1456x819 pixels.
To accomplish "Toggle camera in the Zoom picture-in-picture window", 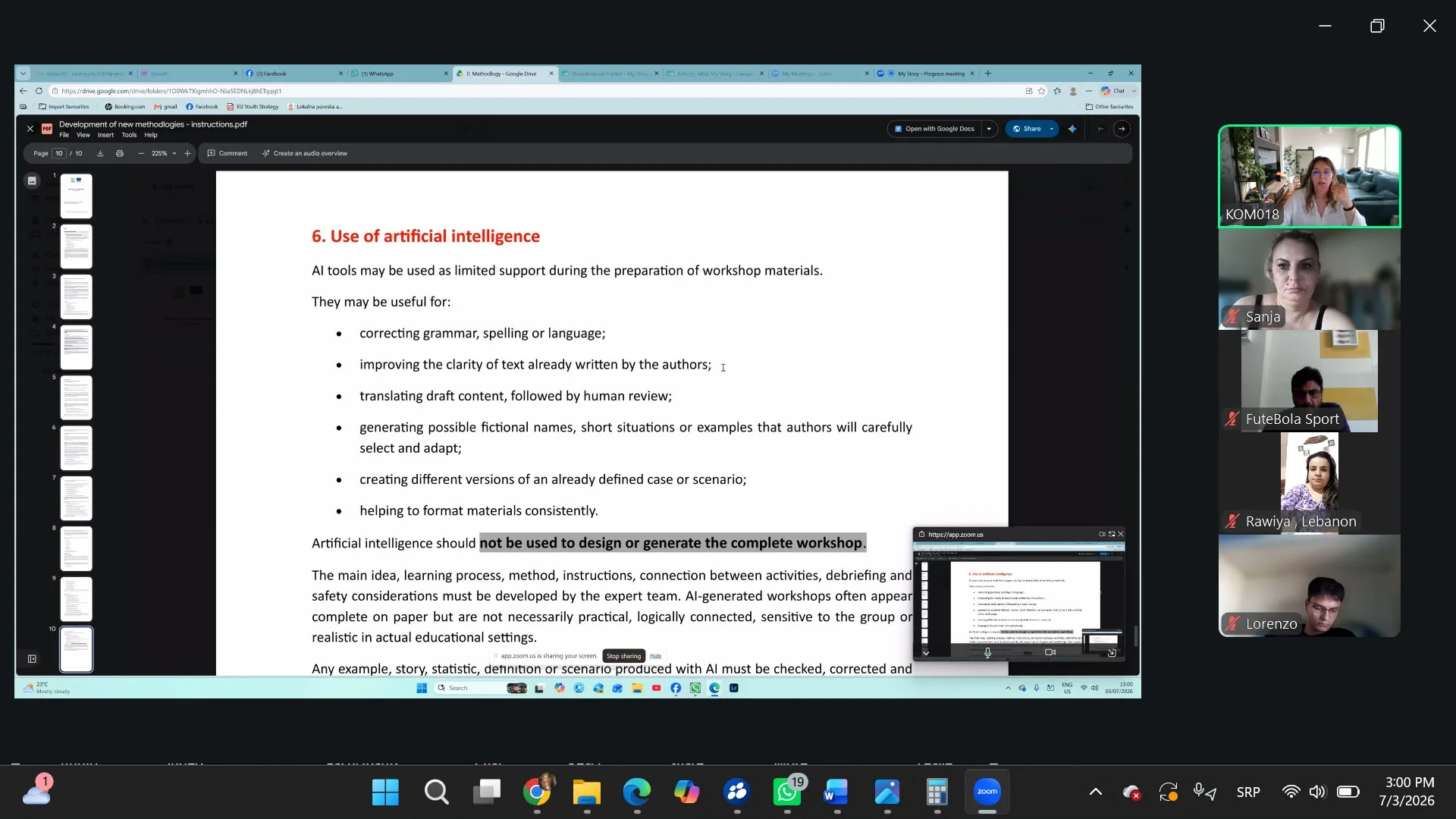I will point(1050,652).
